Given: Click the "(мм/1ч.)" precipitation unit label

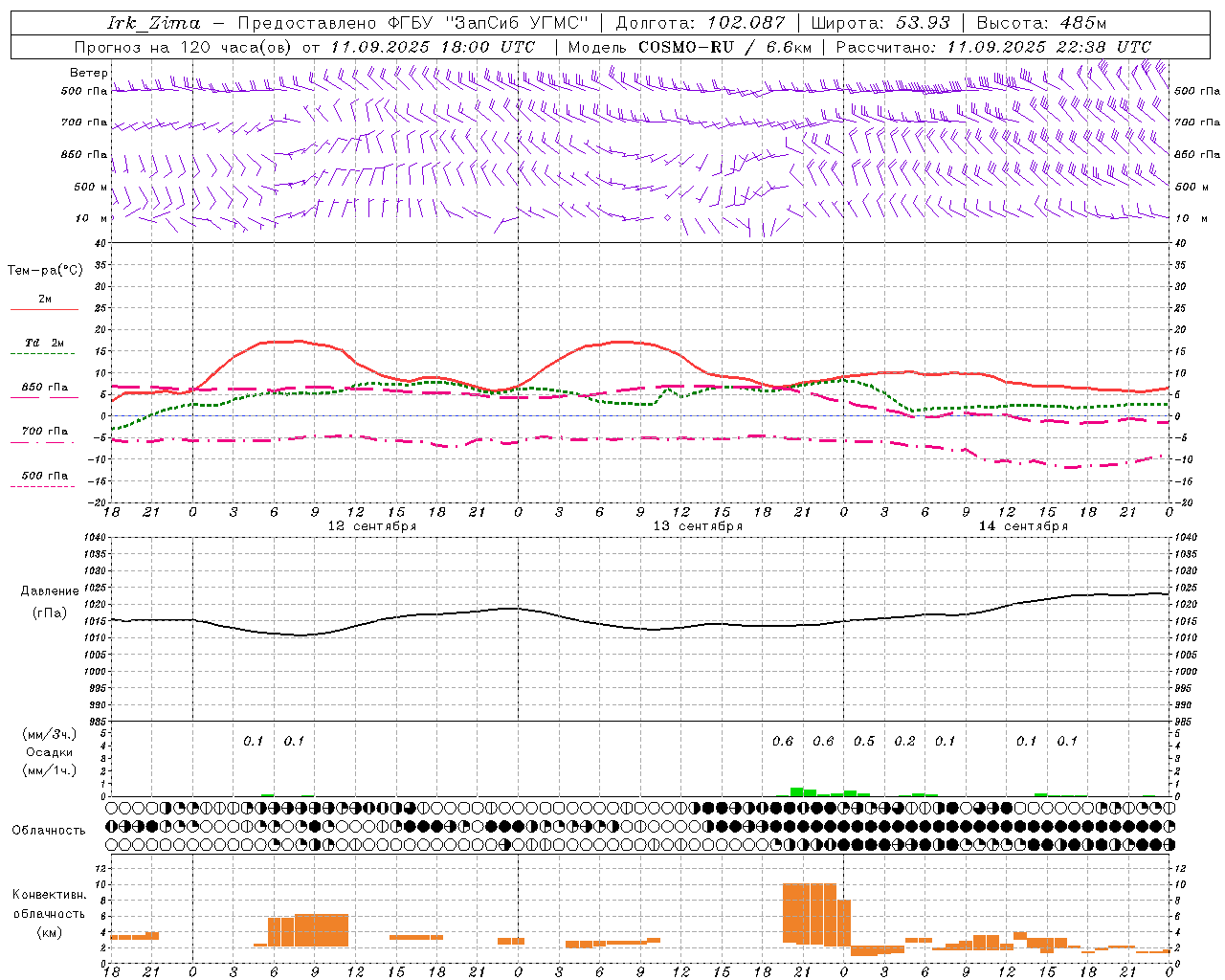Looking at the screenshot, I should [50, 770].
